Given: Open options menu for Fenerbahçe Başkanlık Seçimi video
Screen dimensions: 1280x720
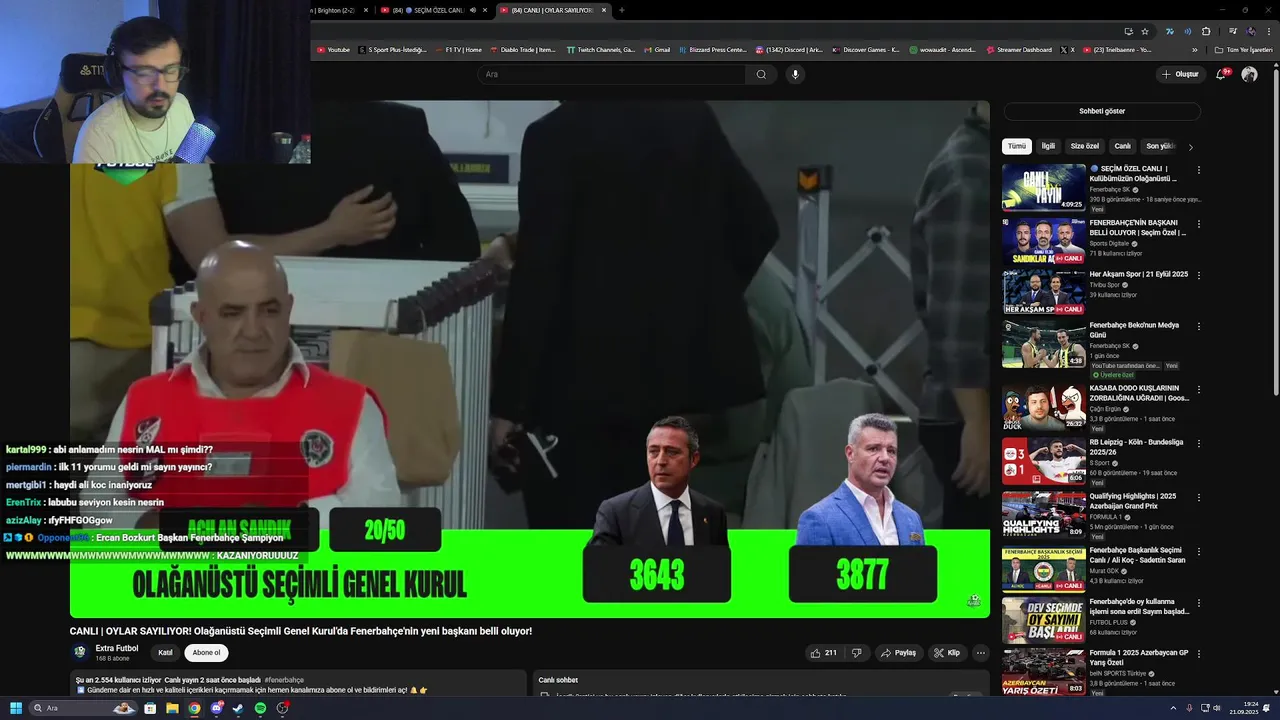Looking at the screenshot, I should tap(1198, 551).
